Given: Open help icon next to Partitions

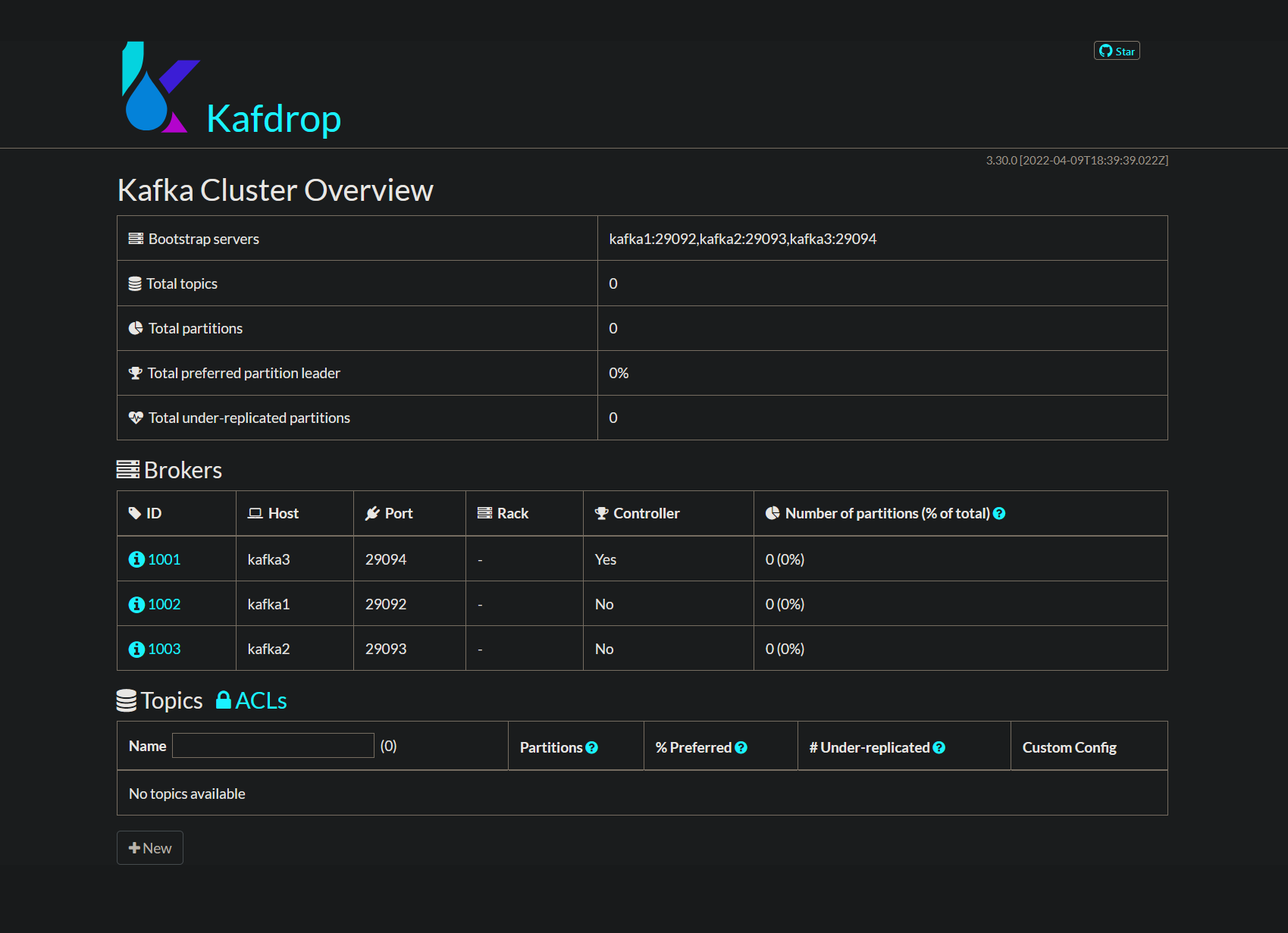Looking at the screenshot, I should tap(592, 748).
